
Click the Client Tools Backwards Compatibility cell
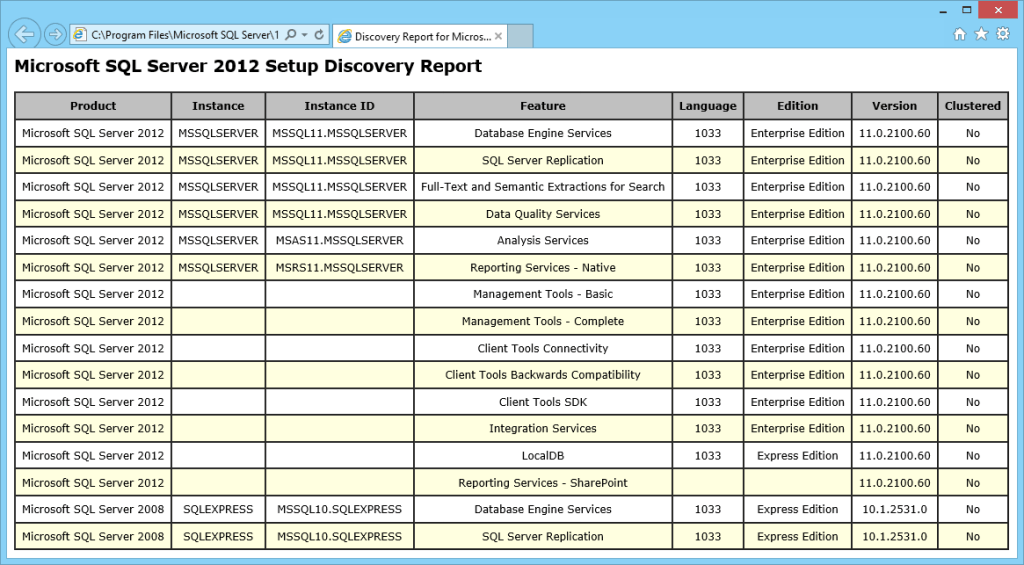[543, 375]
